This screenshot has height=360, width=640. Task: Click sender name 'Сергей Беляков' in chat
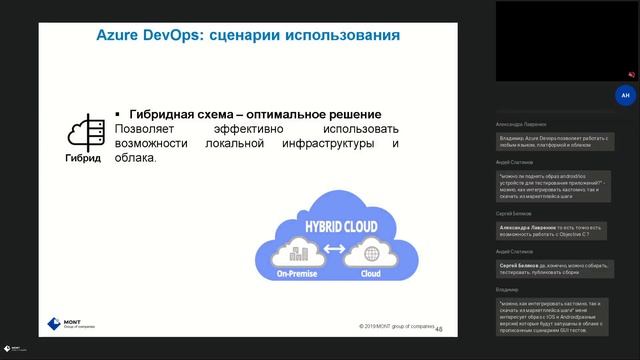[x=513, y=213]
